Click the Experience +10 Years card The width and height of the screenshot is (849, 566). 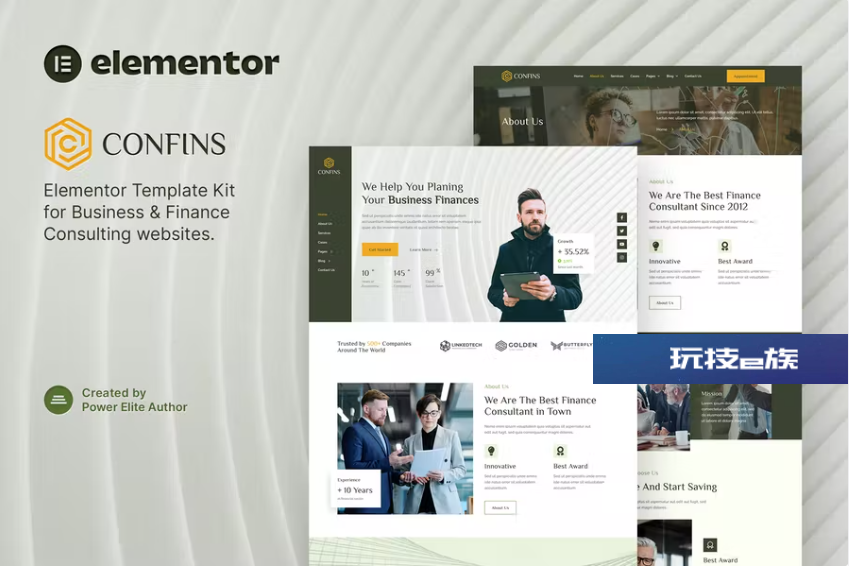356,489
